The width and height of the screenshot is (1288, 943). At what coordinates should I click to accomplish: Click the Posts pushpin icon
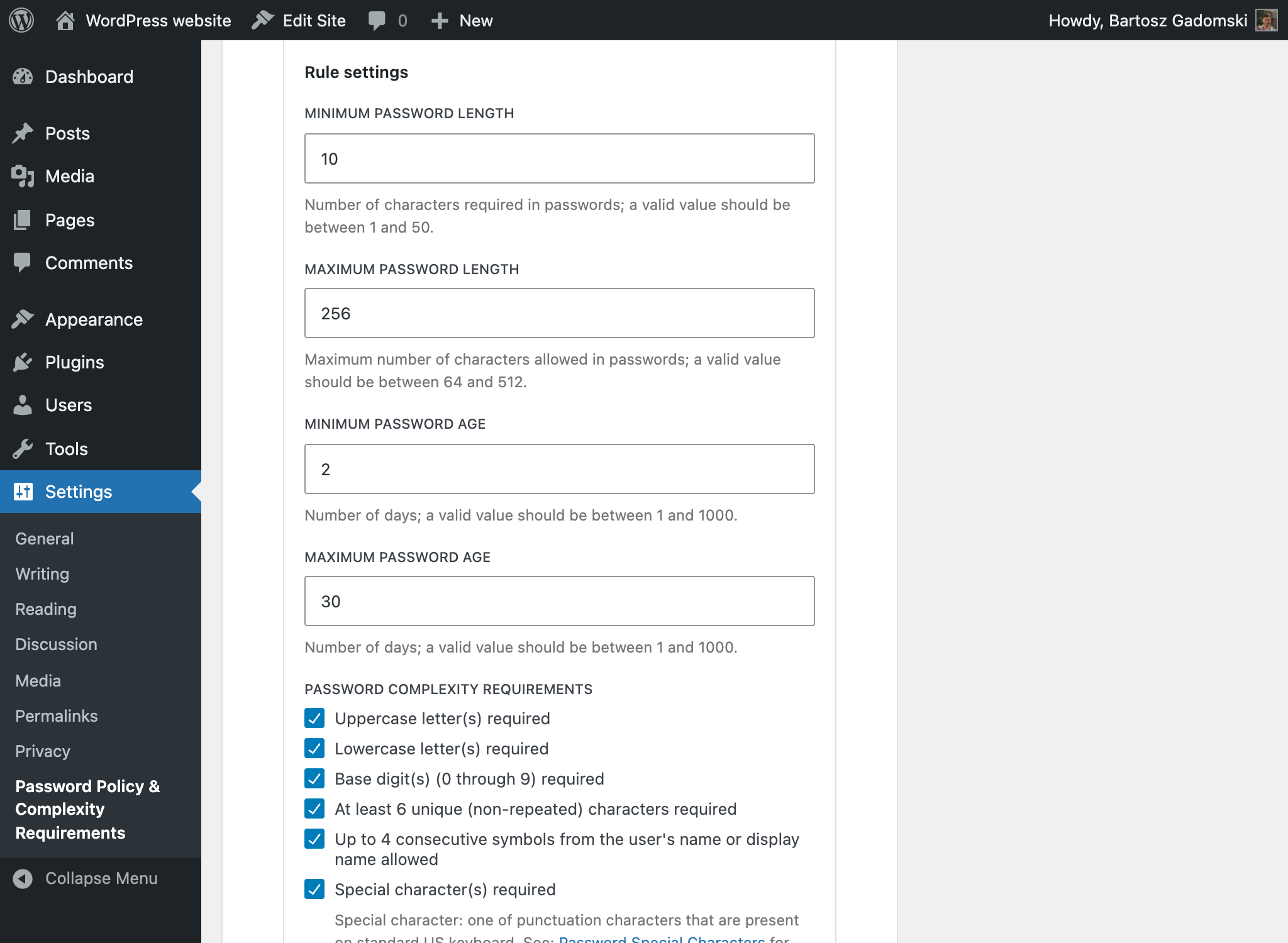tap(23, 133)
